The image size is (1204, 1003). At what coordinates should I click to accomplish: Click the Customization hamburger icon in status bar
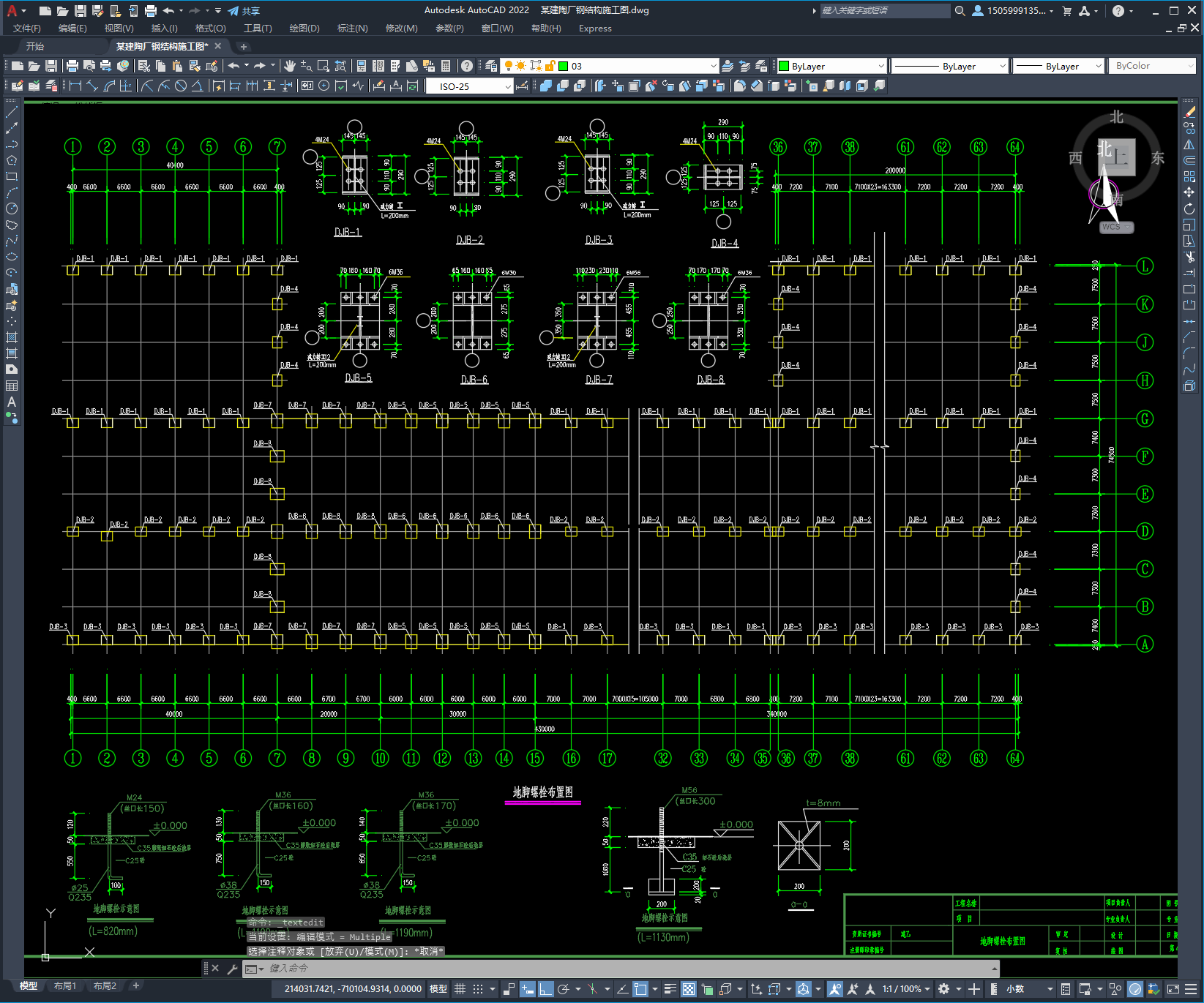click(x=1192, y=989)
